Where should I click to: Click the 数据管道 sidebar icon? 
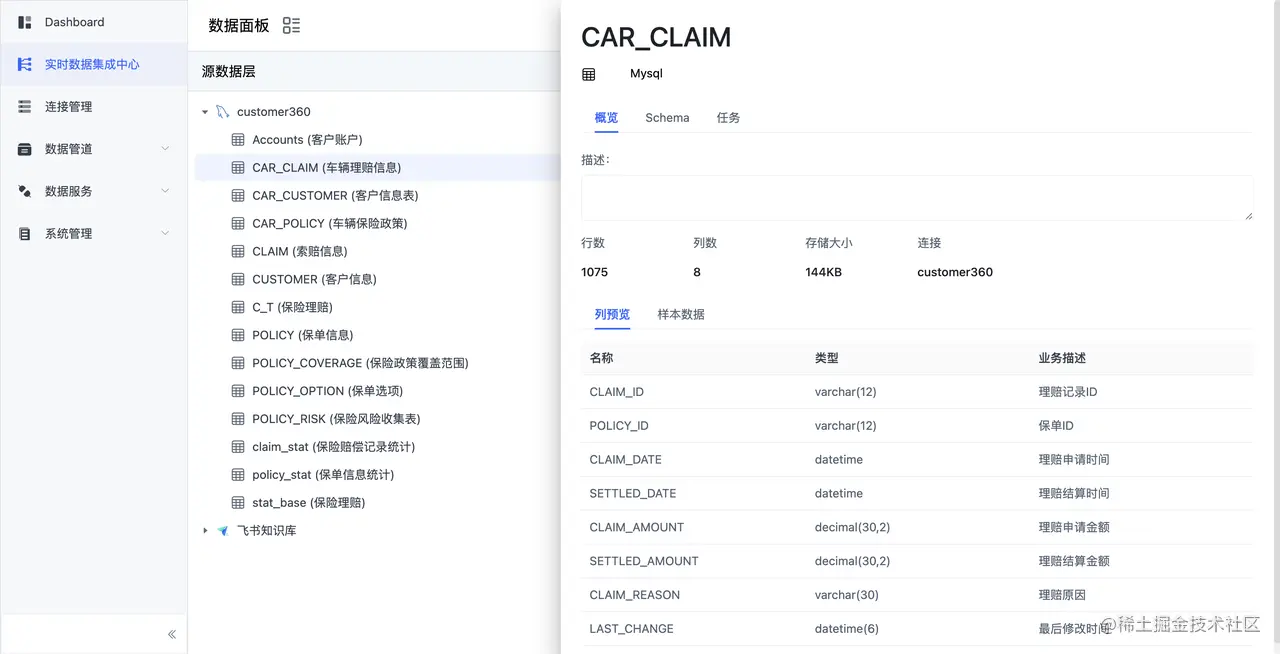tap(25, 149)
